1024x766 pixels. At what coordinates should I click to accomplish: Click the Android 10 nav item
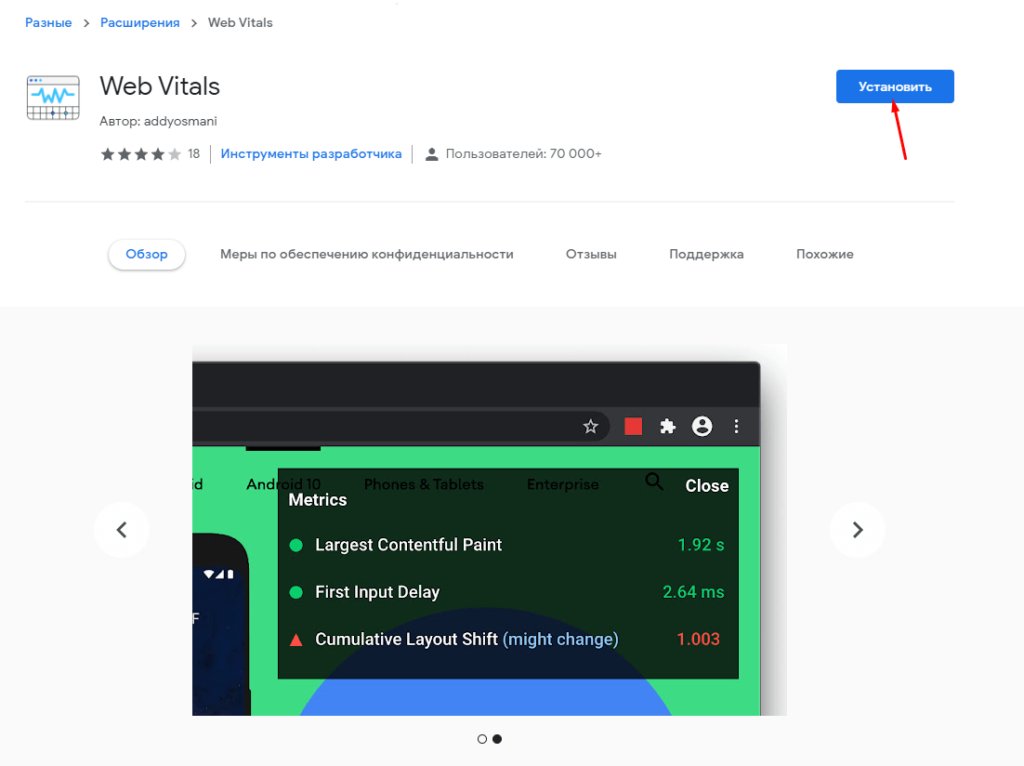283,485
